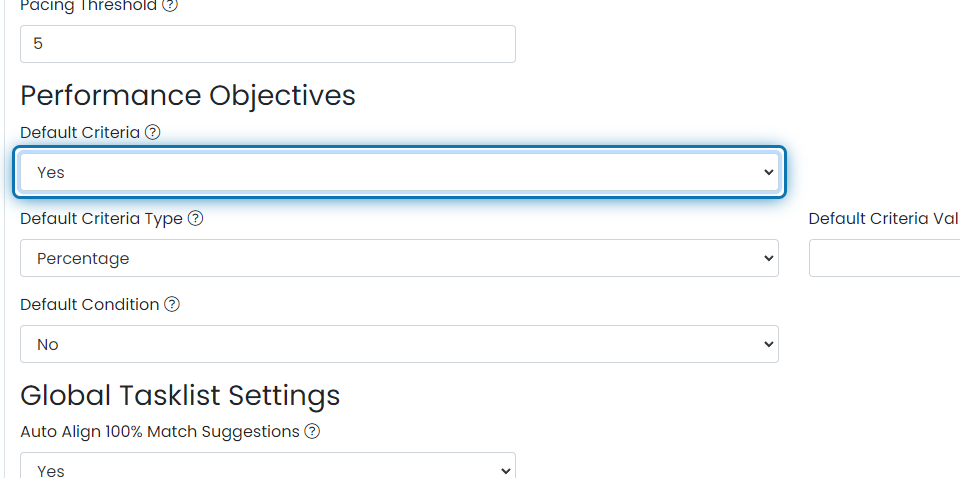Click the Default Criteria Type label
This screenshot has width=960, height=478.
pos(101,218)
